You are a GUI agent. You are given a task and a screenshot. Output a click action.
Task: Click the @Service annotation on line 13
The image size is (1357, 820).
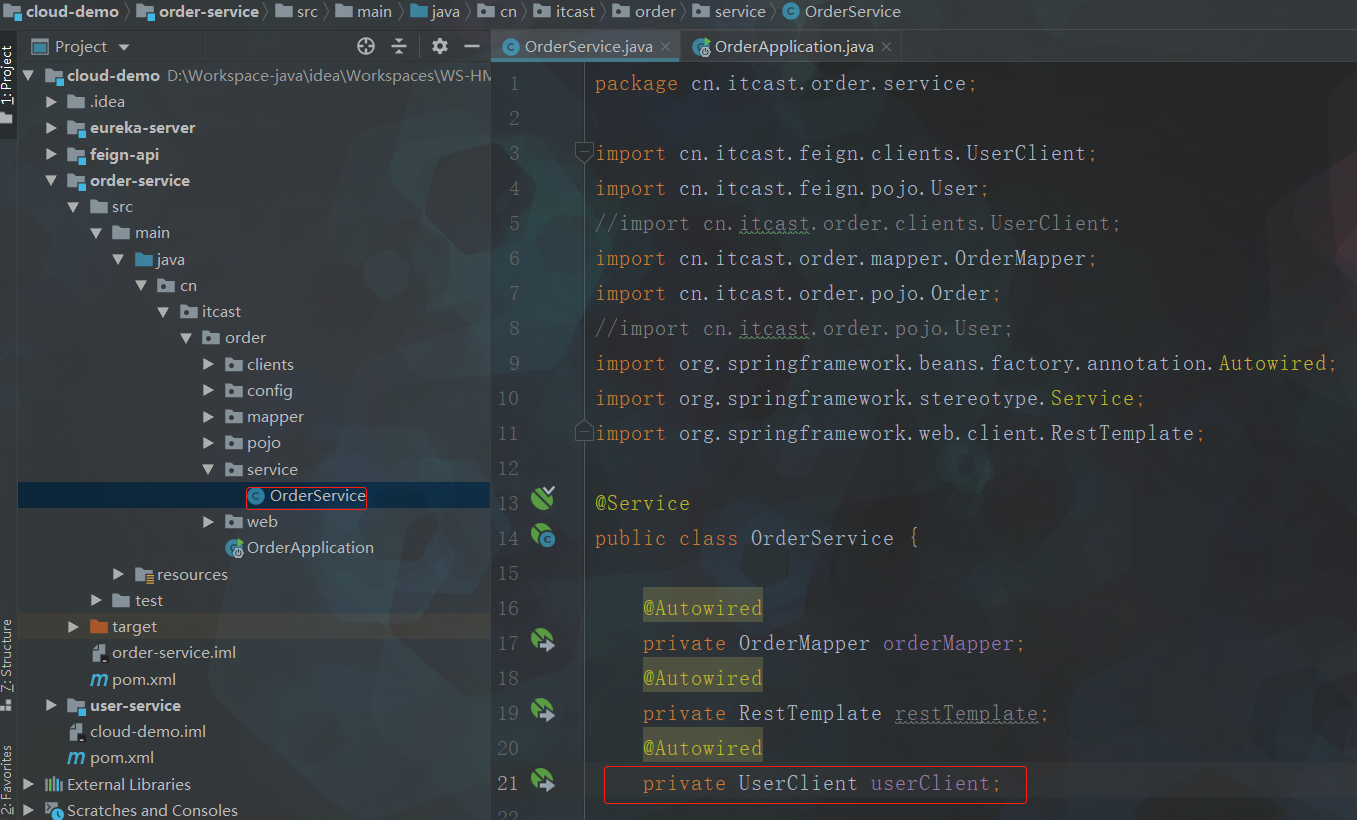[x=642, y=503]
